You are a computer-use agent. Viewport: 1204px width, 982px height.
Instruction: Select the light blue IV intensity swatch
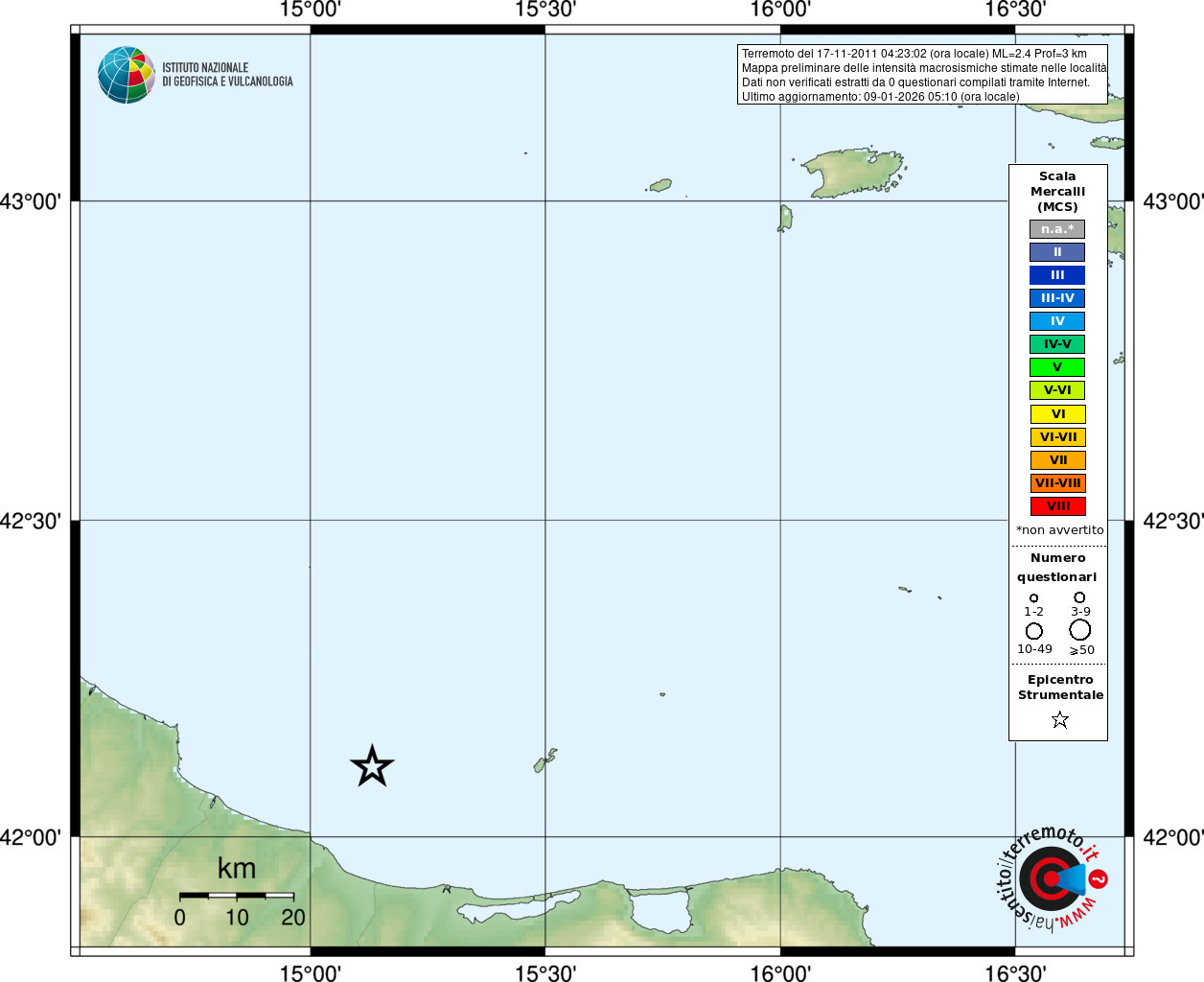[1057, 321]
